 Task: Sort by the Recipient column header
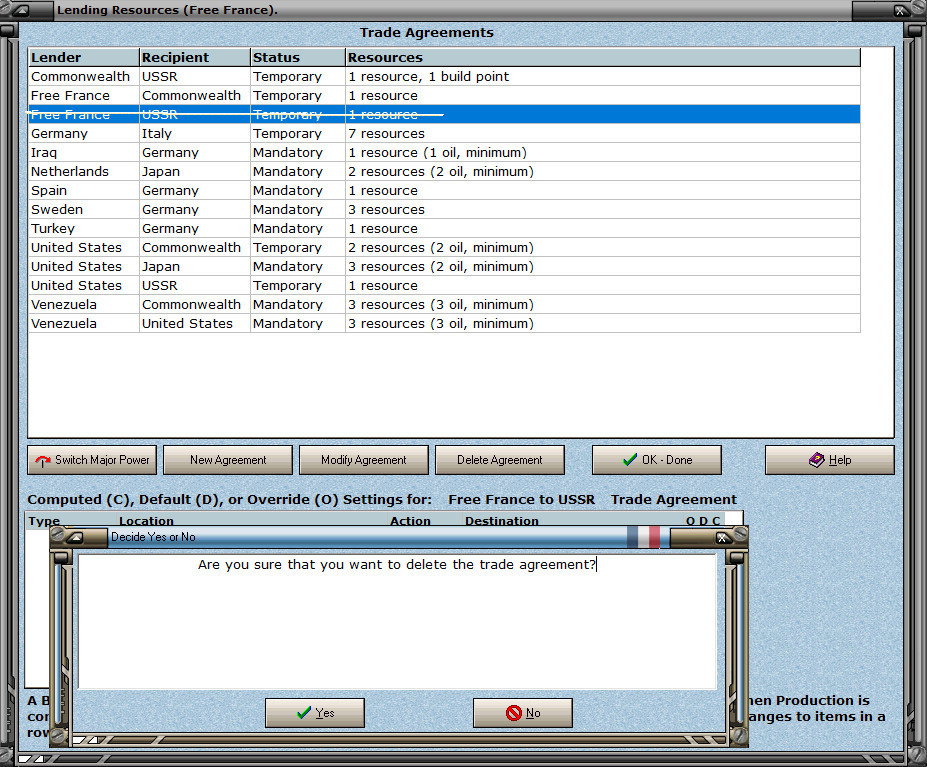pos(195,57)
